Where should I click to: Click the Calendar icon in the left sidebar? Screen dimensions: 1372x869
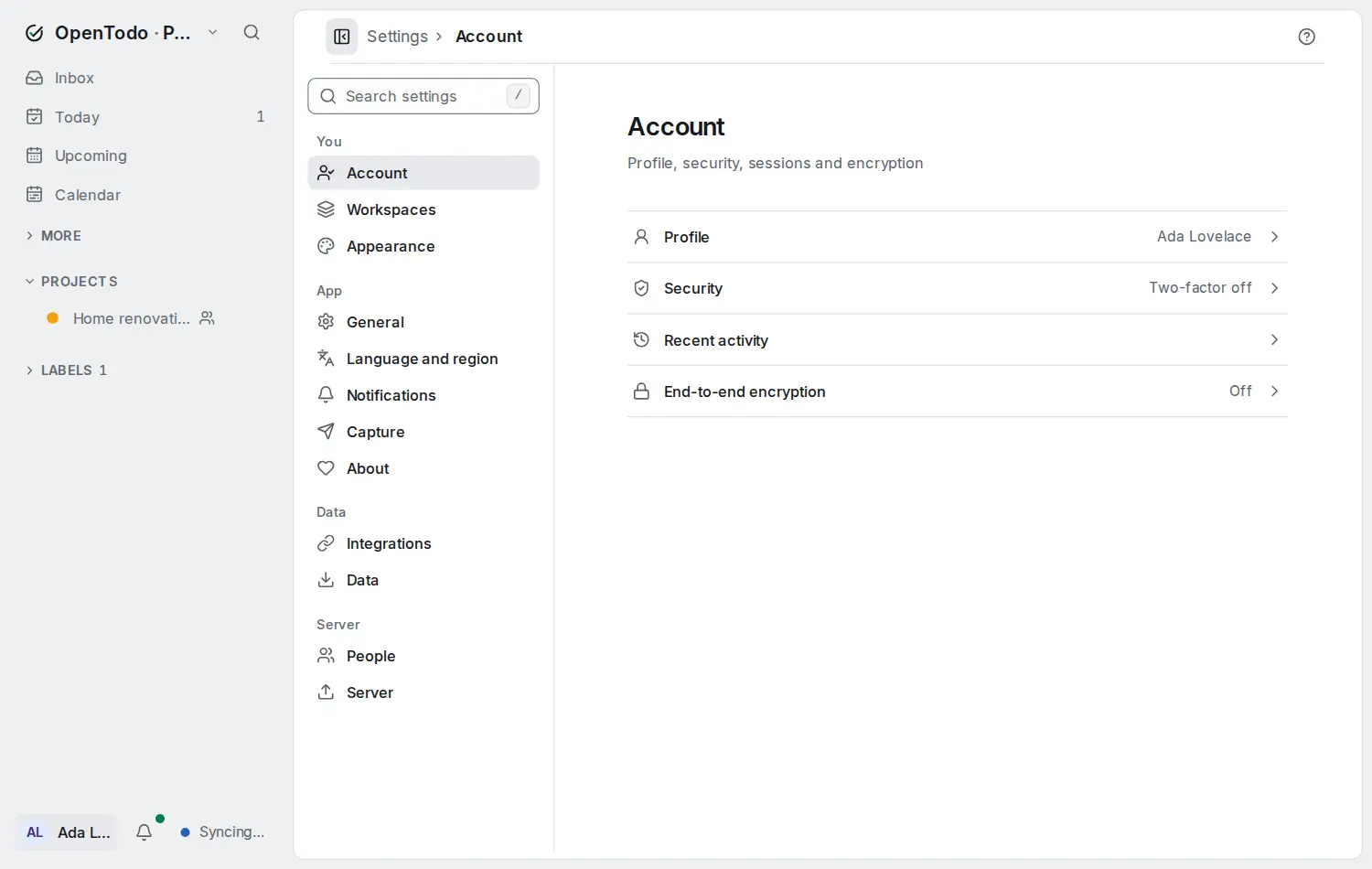pyautogui.click(x=35, y=194)
